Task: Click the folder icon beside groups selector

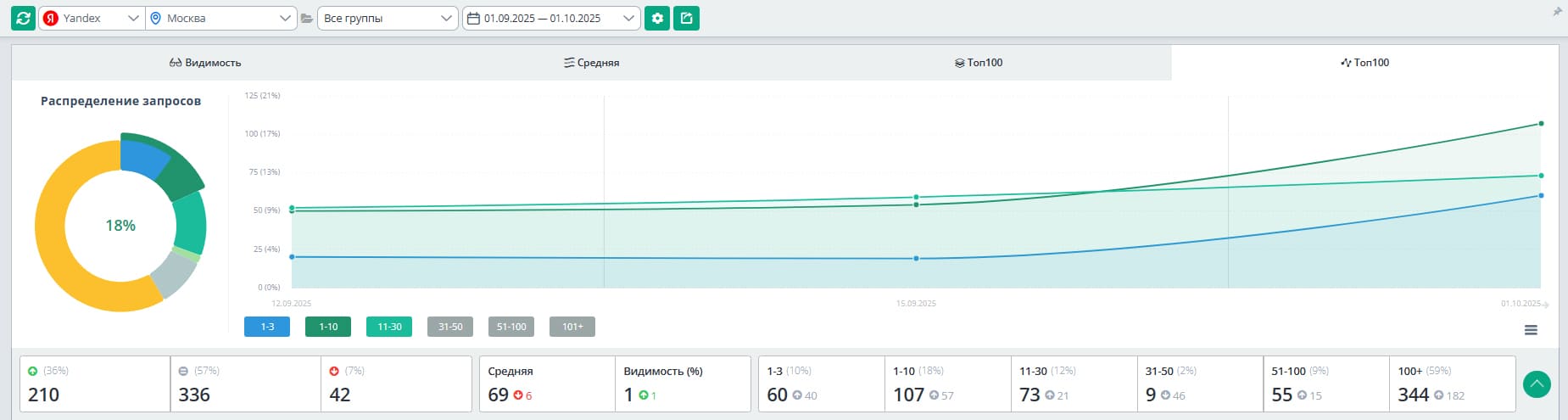Action: (307, 18)
